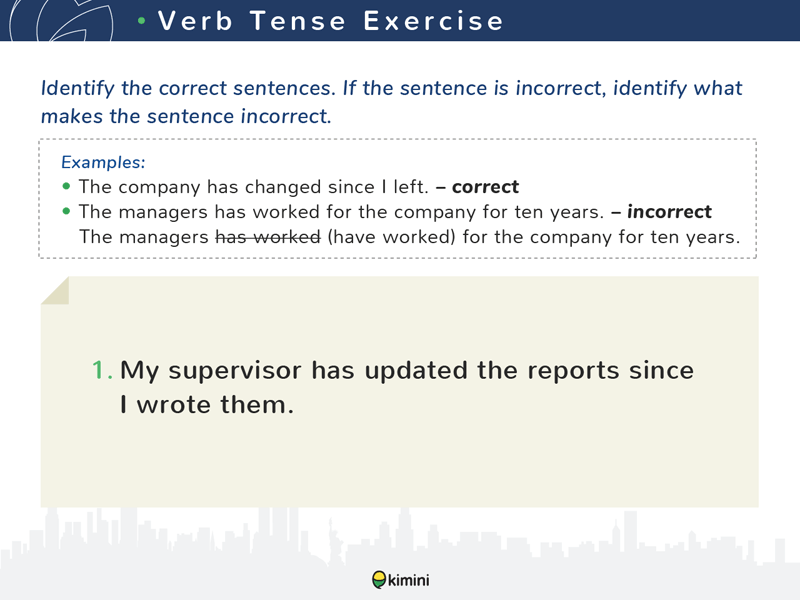Click the second green example bullet
Viewport: 800px width, 600px height.
(66, 211)
